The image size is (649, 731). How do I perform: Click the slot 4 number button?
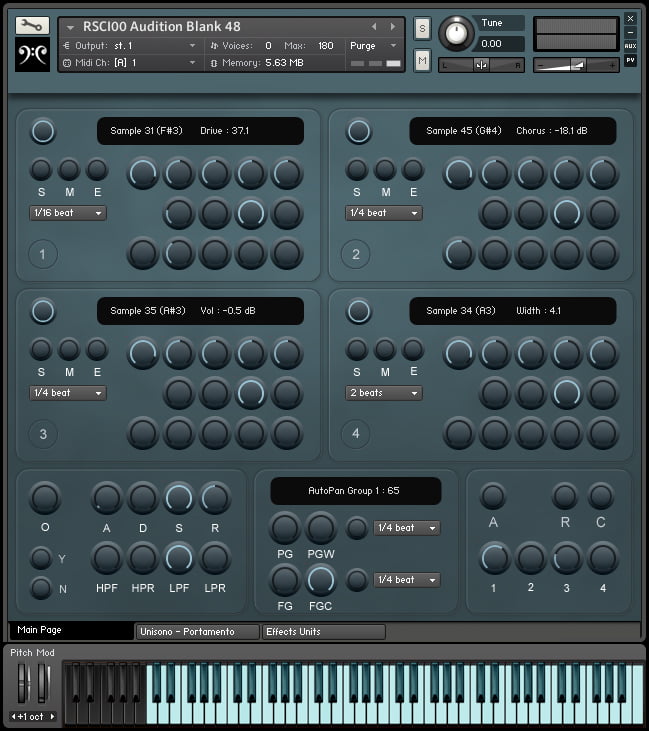[x=356, y=434]
